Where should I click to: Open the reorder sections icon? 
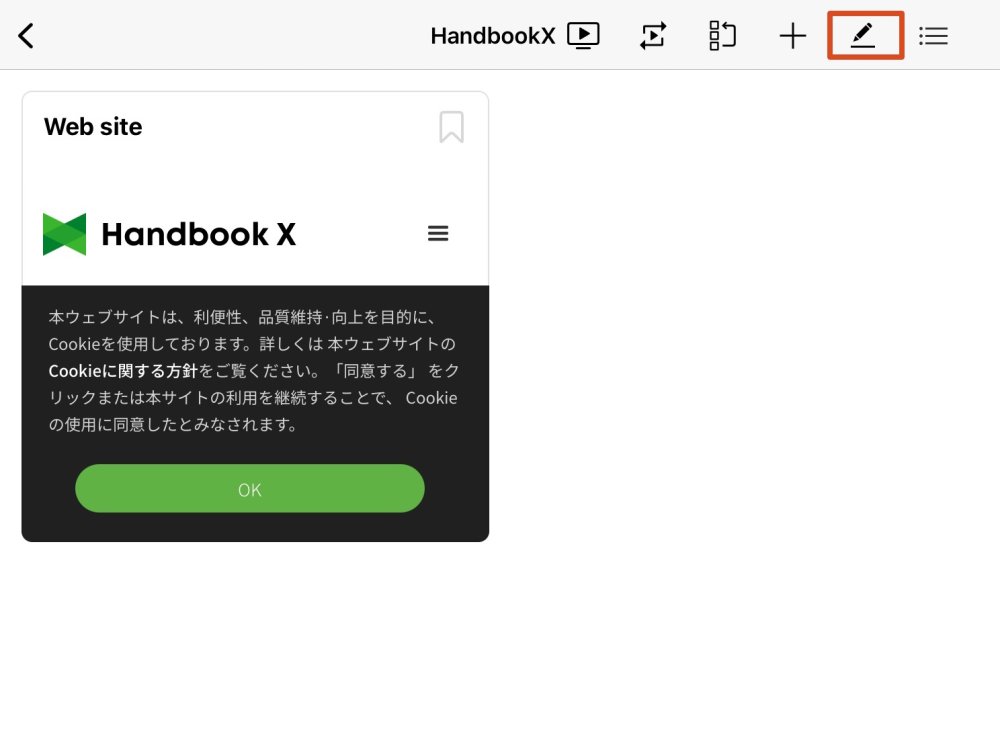723,36
